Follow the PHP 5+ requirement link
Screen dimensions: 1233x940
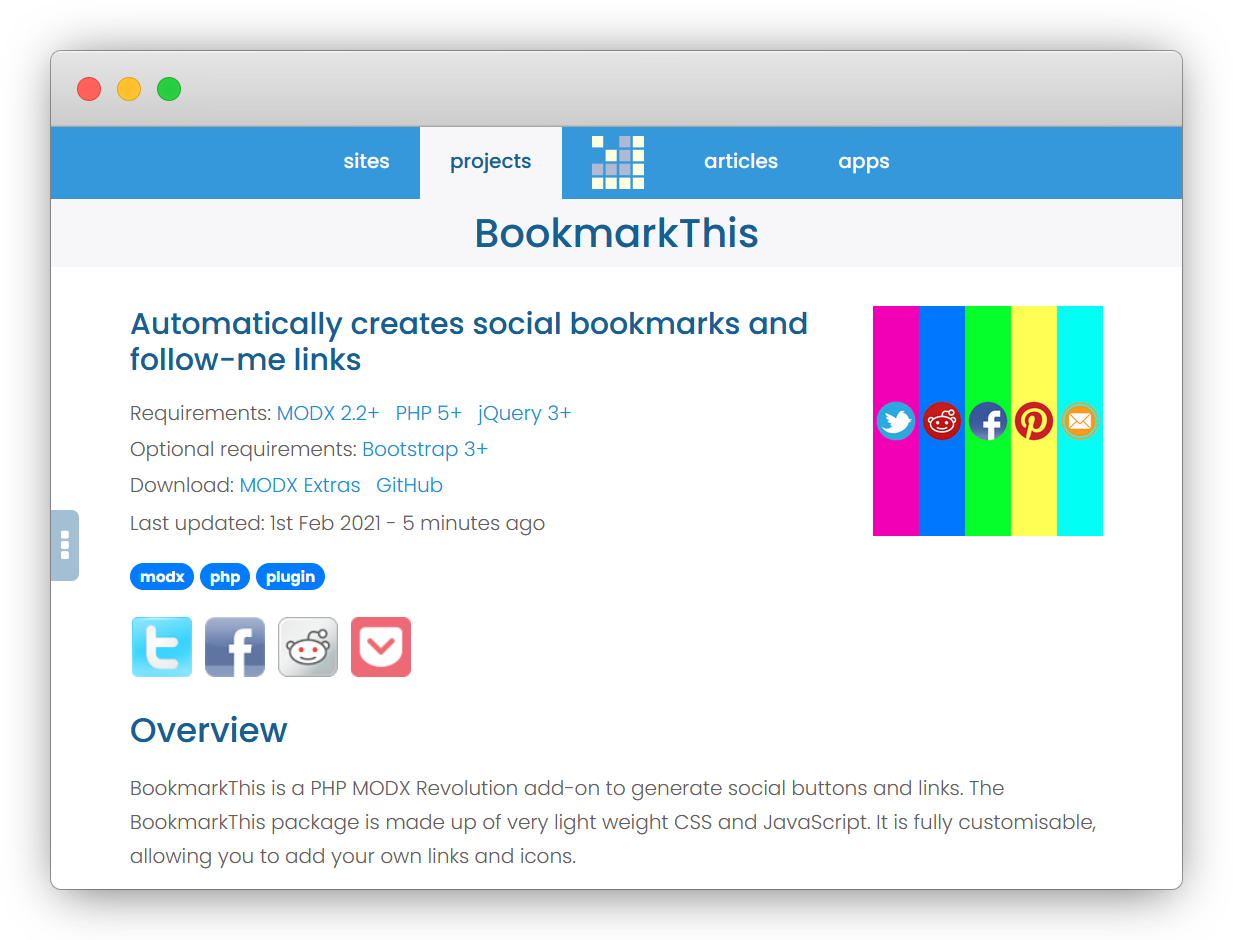tap(429, 413)
